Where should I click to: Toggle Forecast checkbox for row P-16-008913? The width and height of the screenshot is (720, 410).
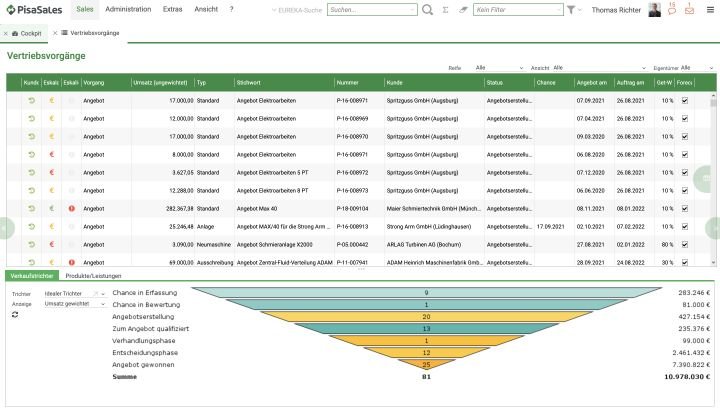(x=685, y=226)
